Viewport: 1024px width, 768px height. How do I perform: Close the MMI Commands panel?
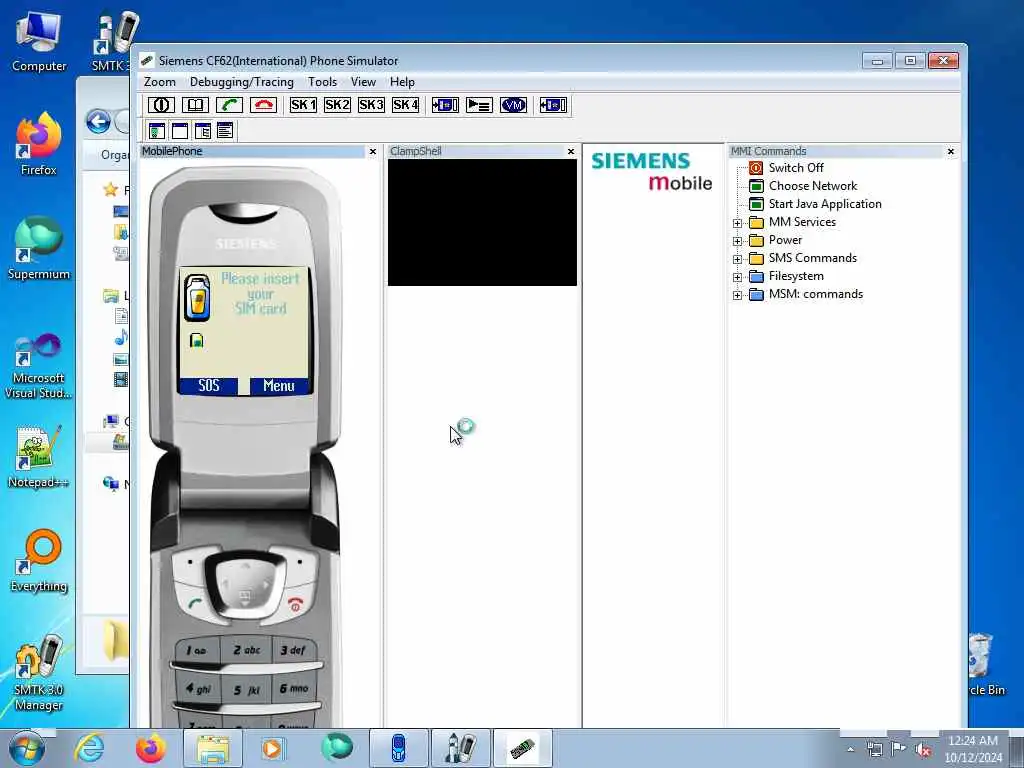(x=951, y=152)
